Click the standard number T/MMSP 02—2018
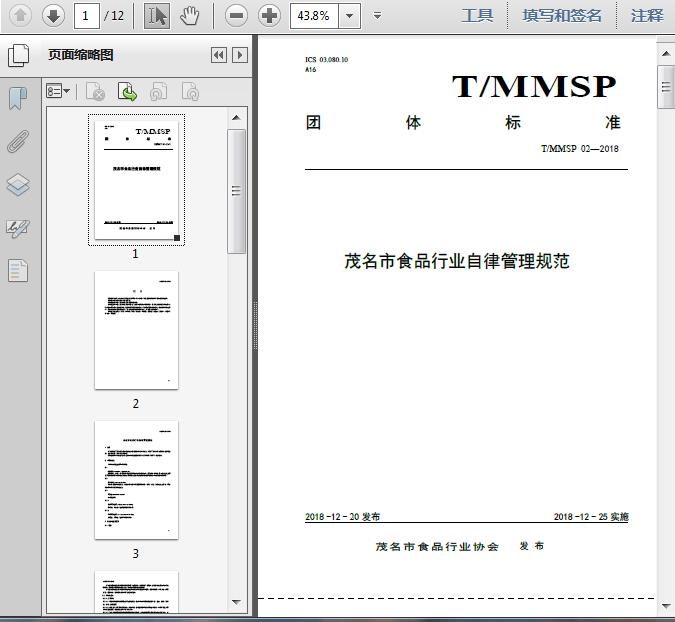Viewport: 675px width, 622px height. pyautogui.click(x=579, y=149)
